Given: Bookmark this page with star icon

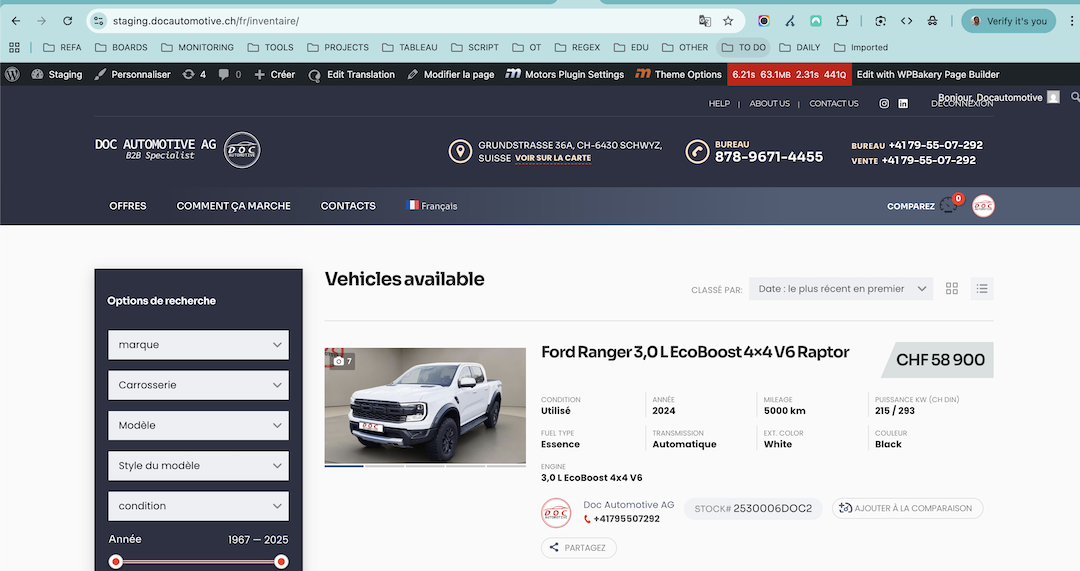Looking at the screenshot, I should click(728, 21).
